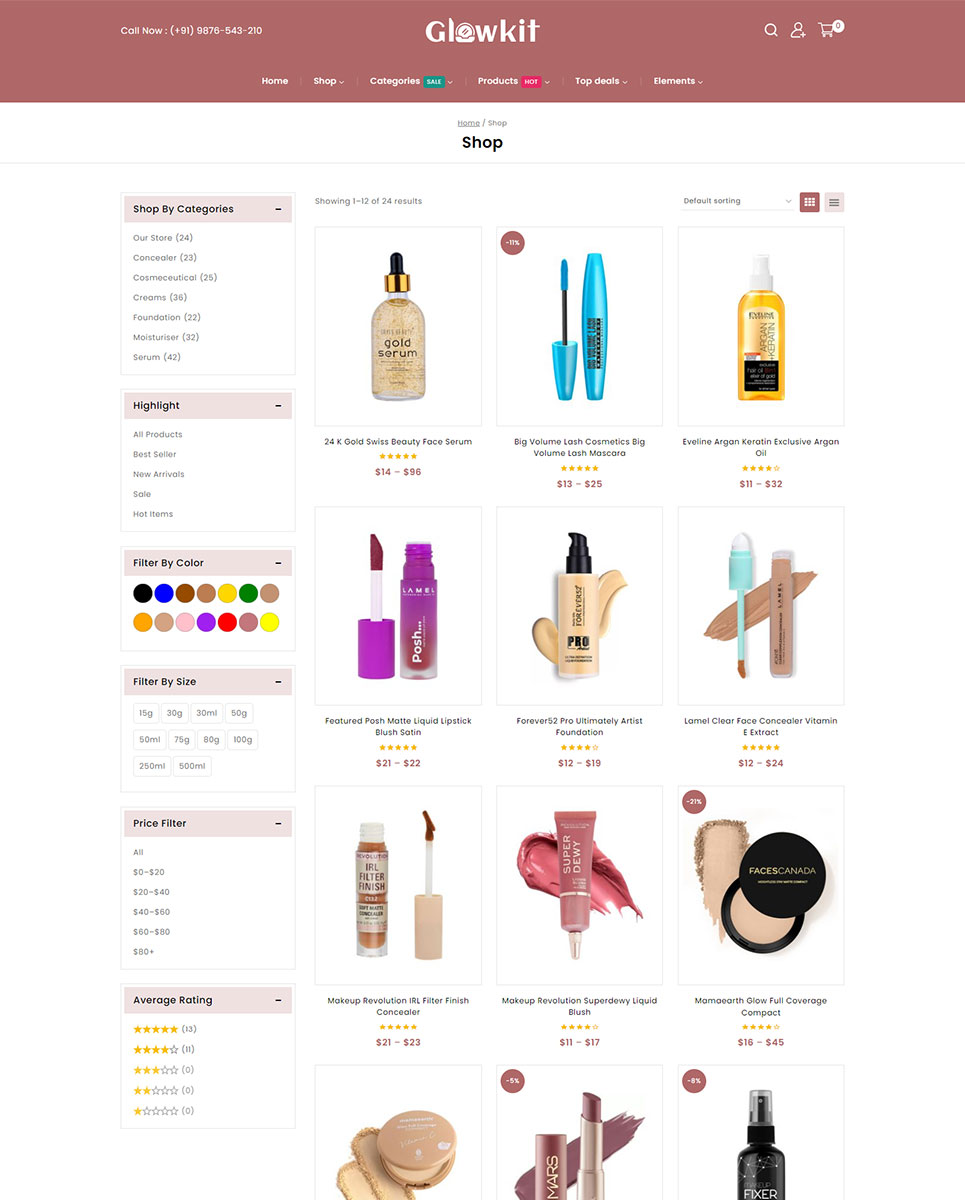965x1200 pixels.
Task: Click the Glowkit logo
Action: click(x=482, y=31)
